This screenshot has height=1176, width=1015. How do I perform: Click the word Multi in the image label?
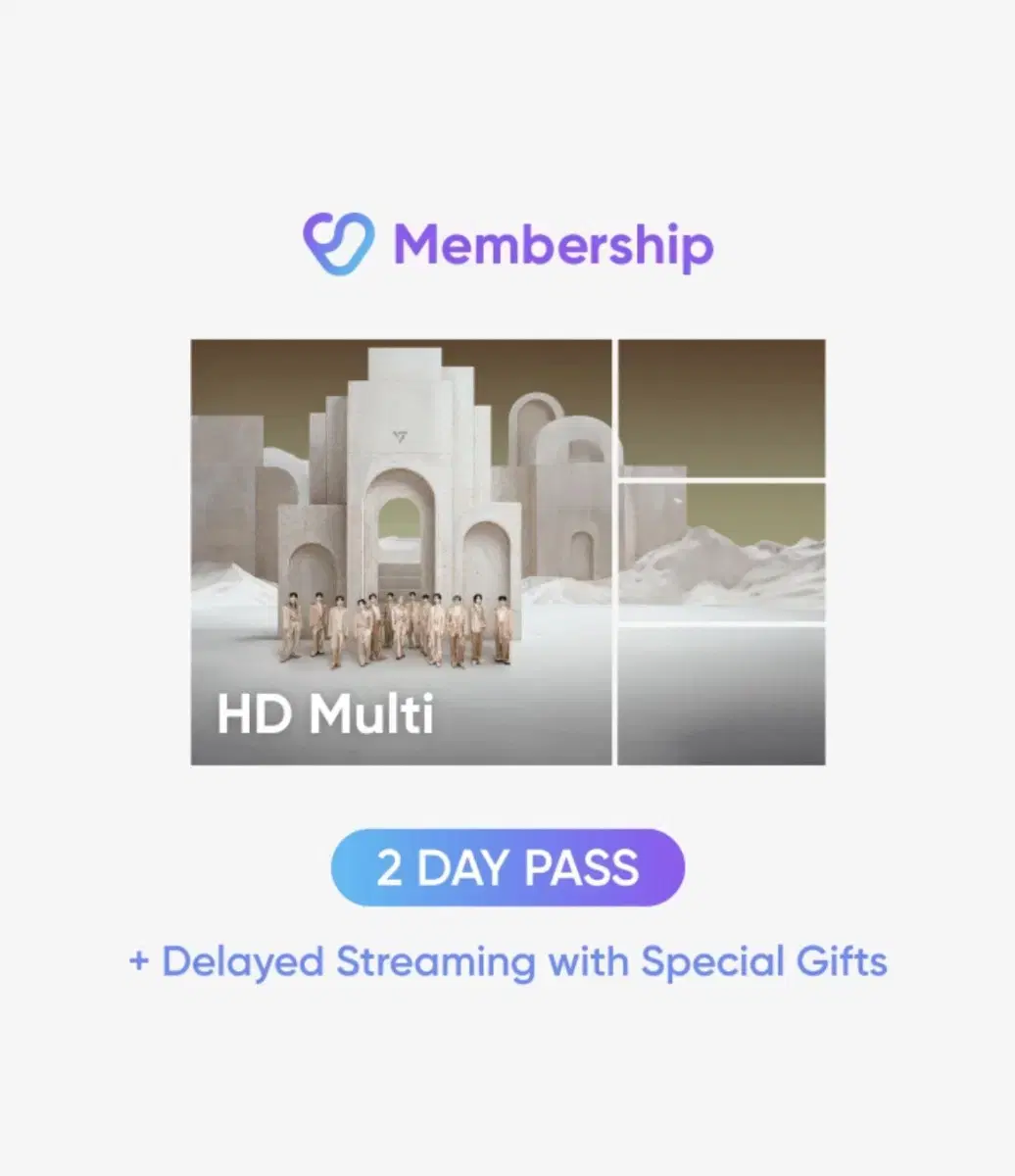click(x=372, y=715)
